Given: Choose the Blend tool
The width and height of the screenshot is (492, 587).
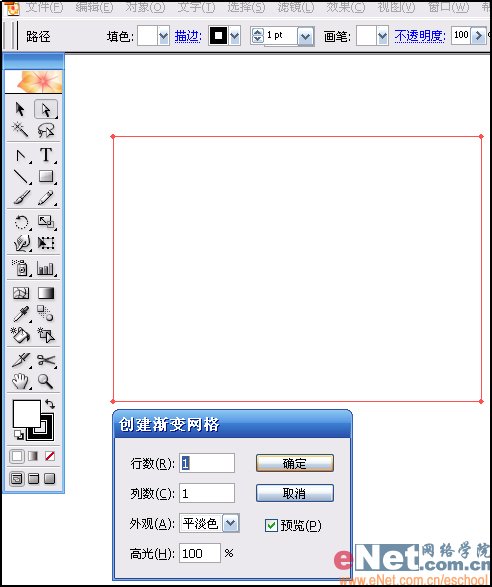Looking at the screenshot, I should tap(46, 314).
